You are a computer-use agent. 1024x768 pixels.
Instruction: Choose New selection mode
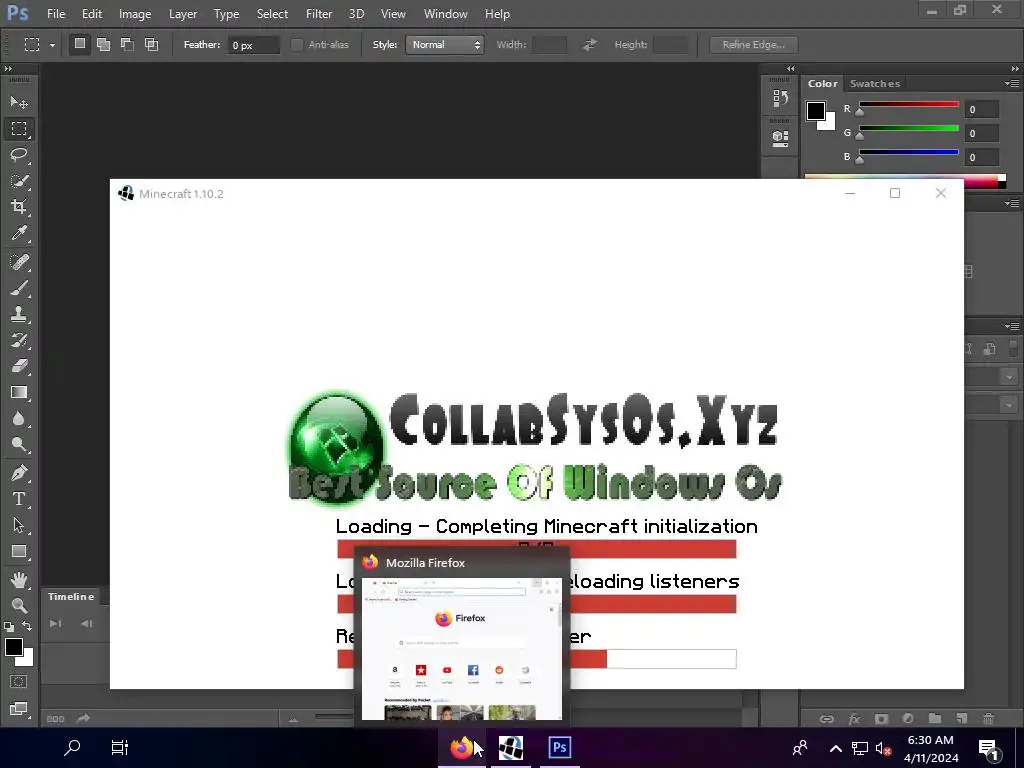coord(80,44)
